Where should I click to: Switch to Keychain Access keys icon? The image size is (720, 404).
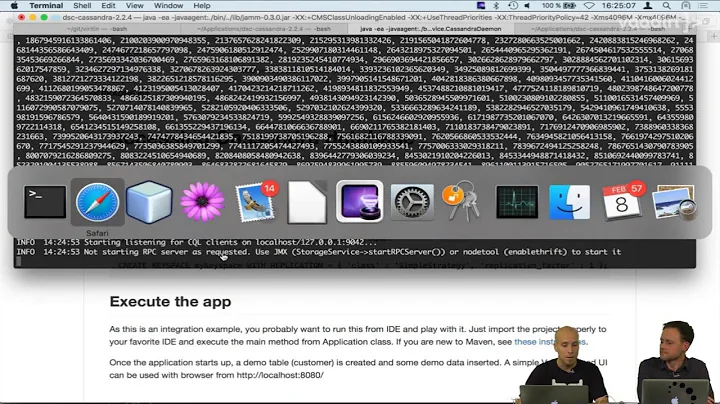click(461, 202)
